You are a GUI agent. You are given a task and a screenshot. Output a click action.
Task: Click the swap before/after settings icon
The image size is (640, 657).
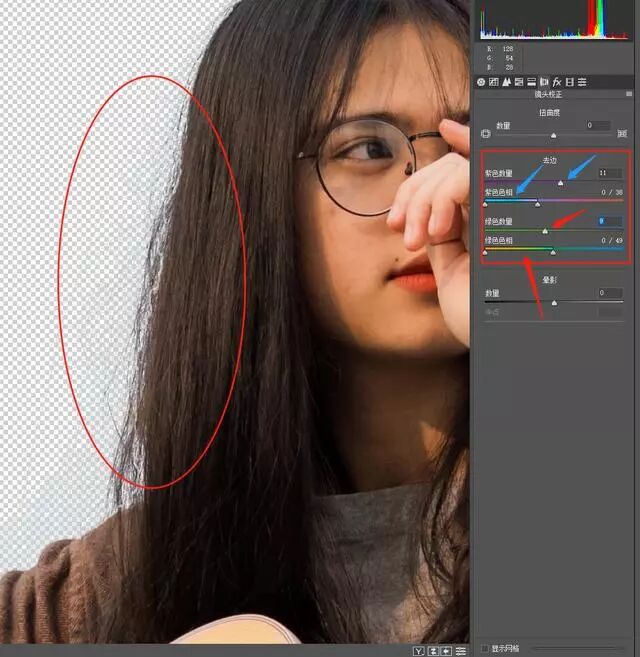433,651
